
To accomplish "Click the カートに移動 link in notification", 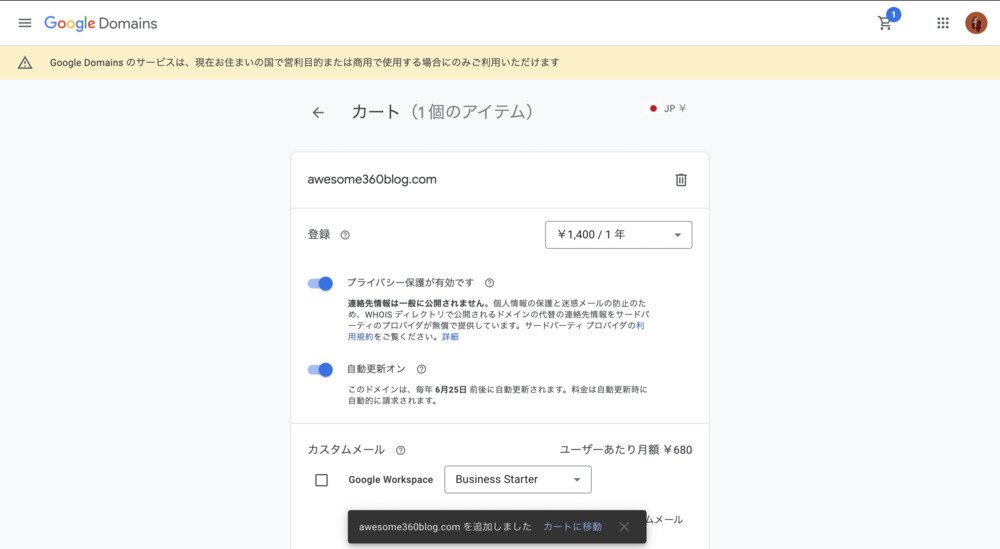I will [572, 527].
